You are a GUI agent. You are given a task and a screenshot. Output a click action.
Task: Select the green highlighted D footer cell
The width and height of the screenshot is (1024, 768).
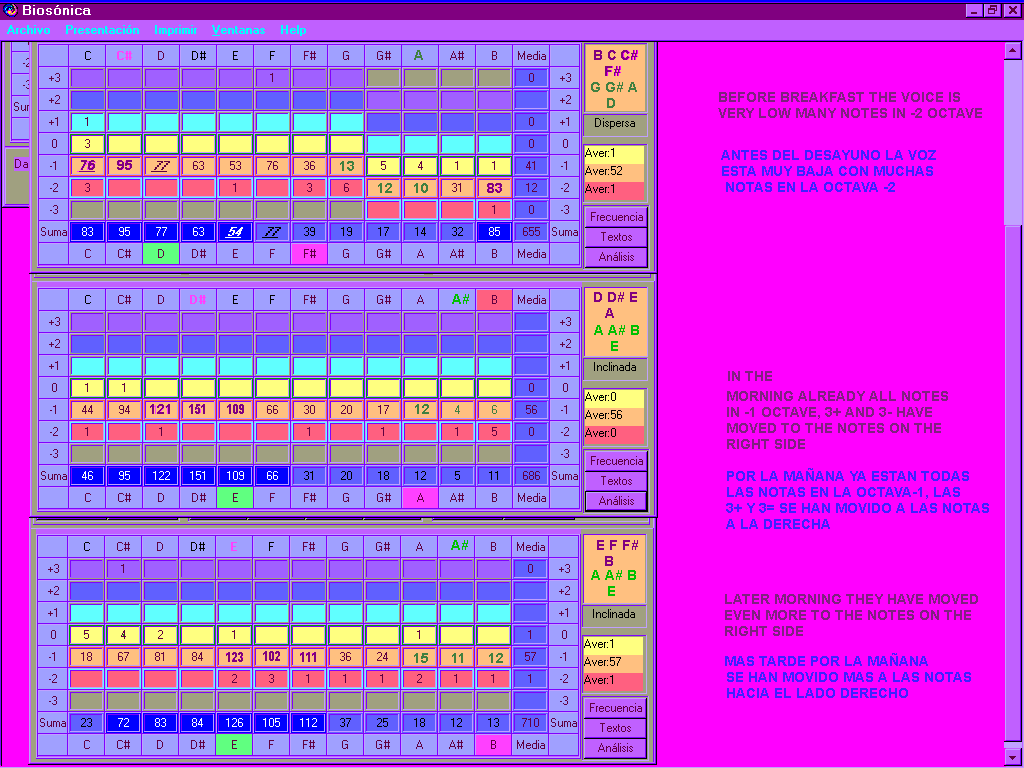pos(161,254)
